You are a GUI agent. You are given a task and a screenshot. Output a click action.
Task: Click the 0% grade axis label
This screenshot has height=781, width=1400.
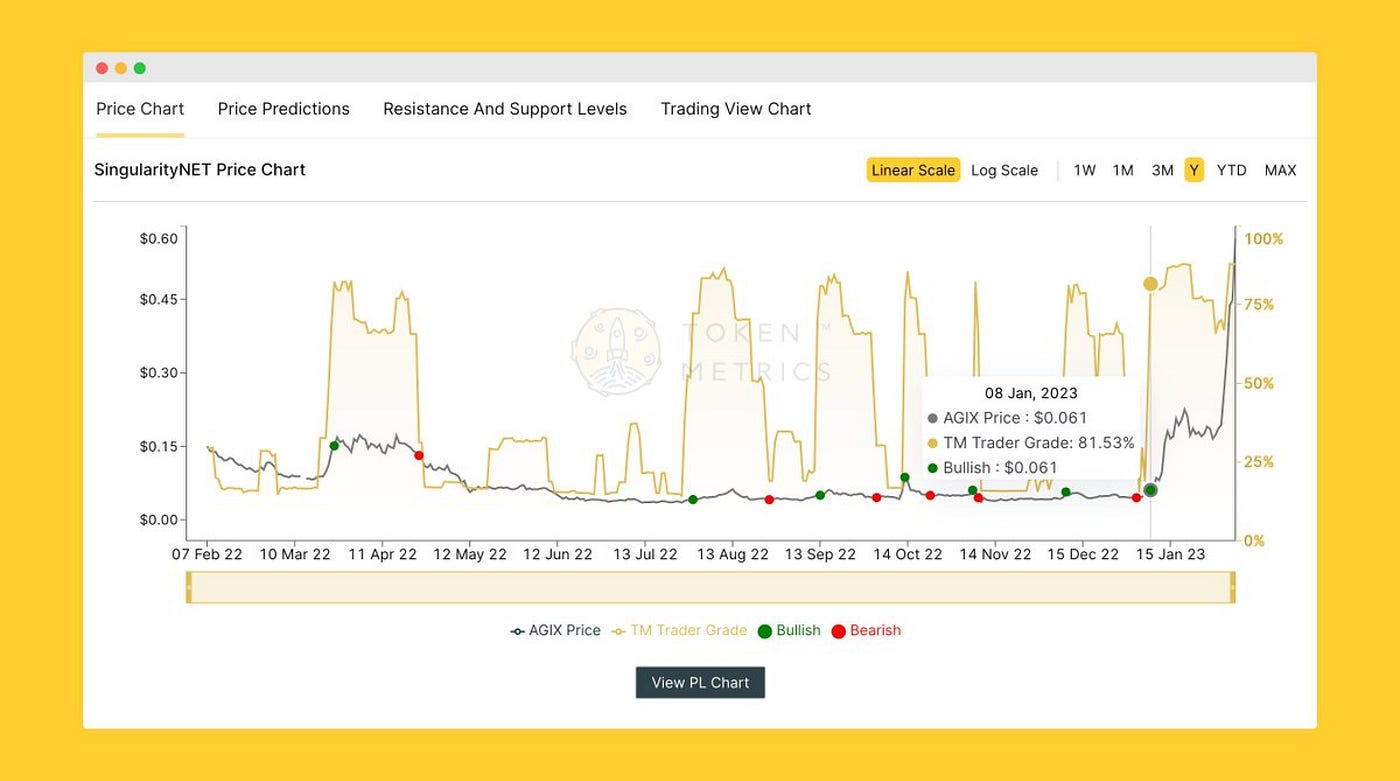click(x=1255, y=541)
